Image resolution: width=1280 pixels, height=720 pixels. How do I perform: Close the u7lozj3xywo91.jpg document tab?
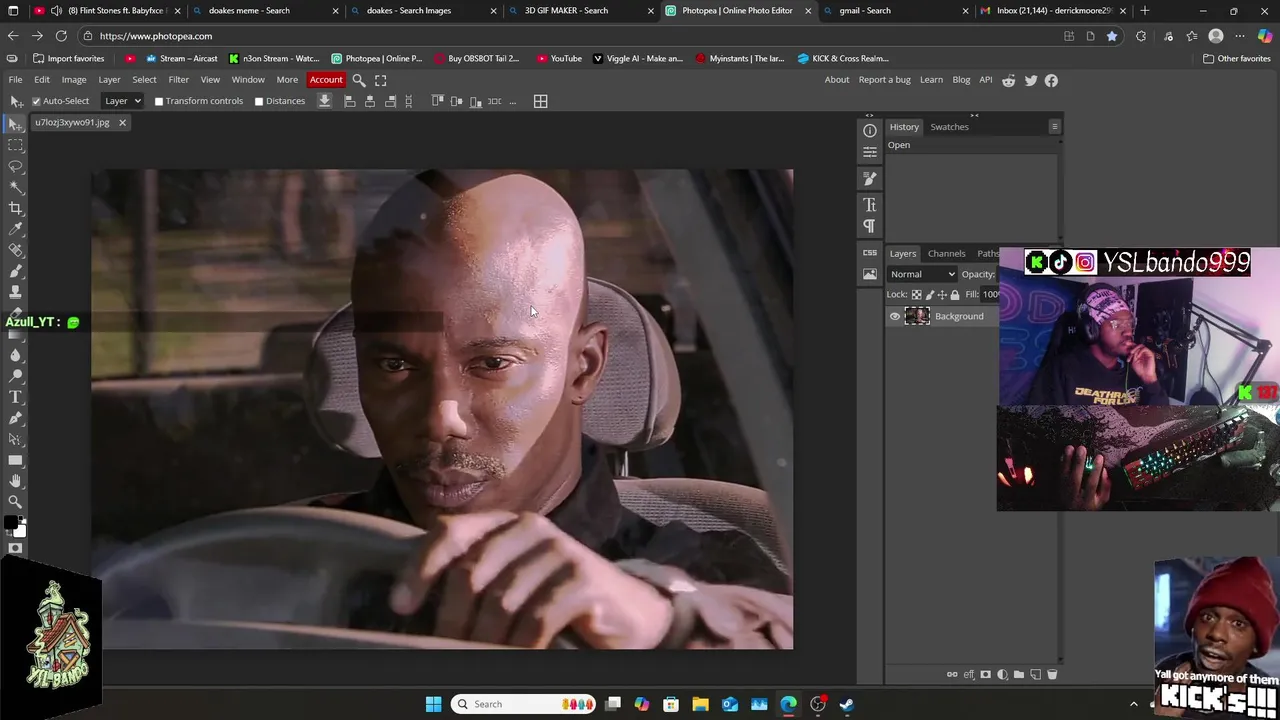coord(122,123)
